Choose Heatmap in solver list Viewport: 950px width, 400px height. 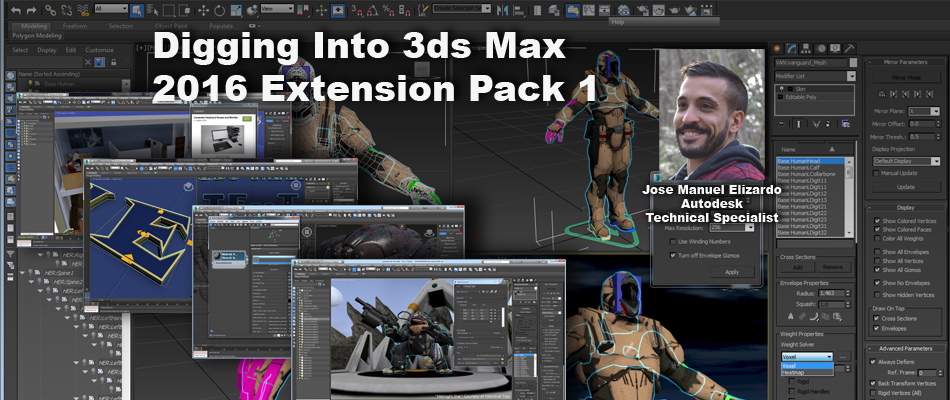point(808,373)
